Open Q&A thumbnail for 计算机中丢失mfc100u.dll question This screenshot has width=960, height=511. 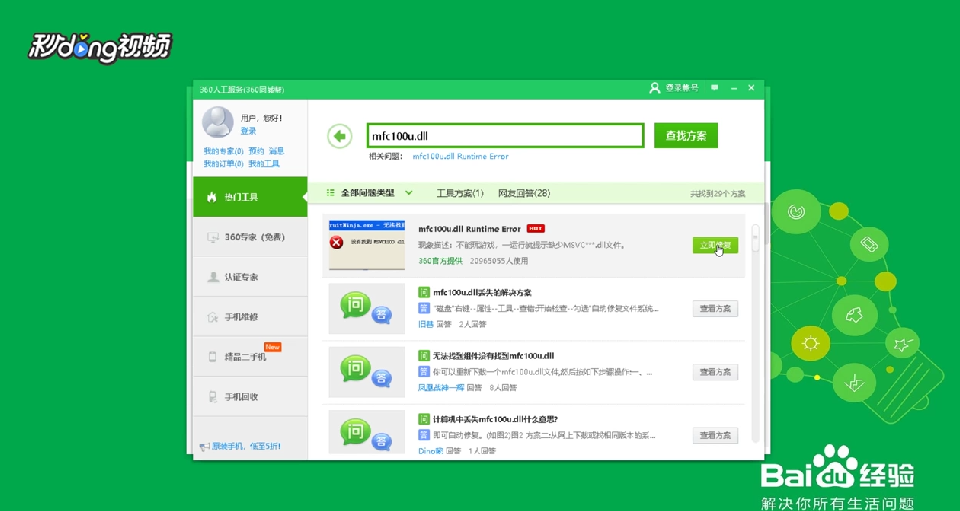click(367, 432)
